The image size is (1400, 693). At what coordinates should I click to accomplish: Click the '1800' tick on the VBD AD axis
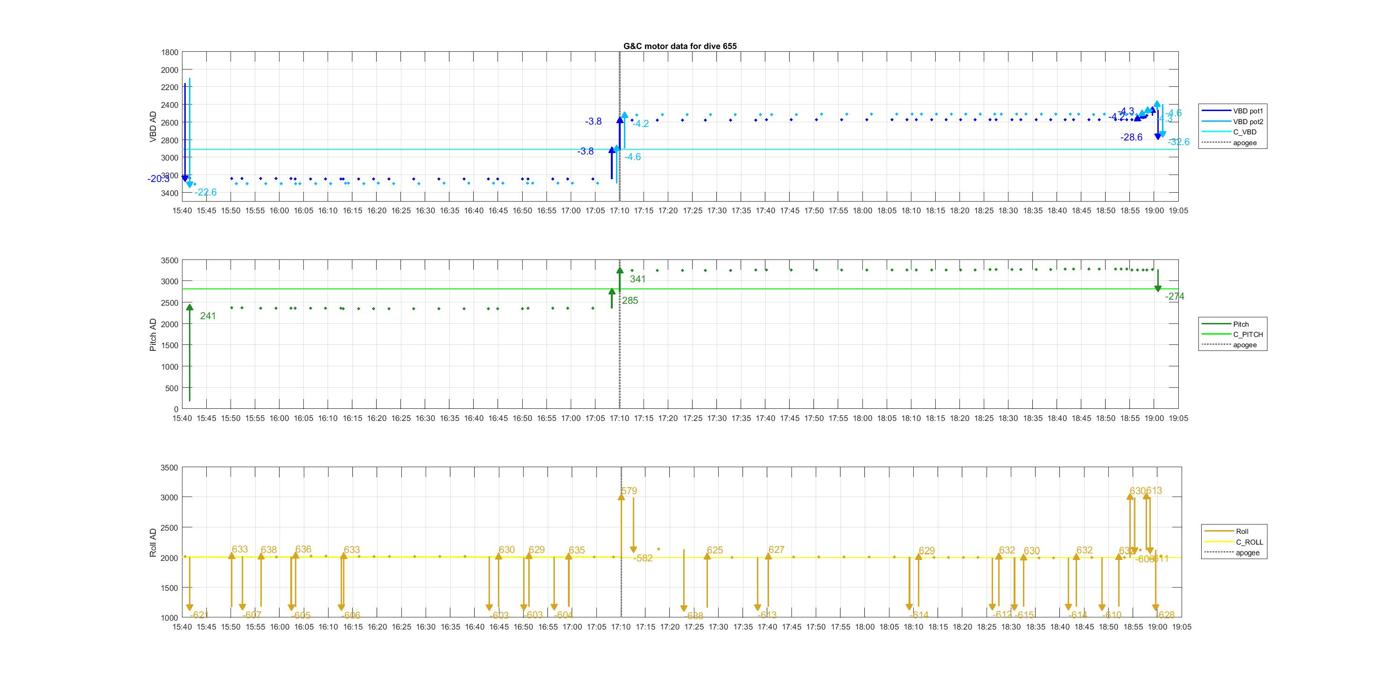click(170, 52)
